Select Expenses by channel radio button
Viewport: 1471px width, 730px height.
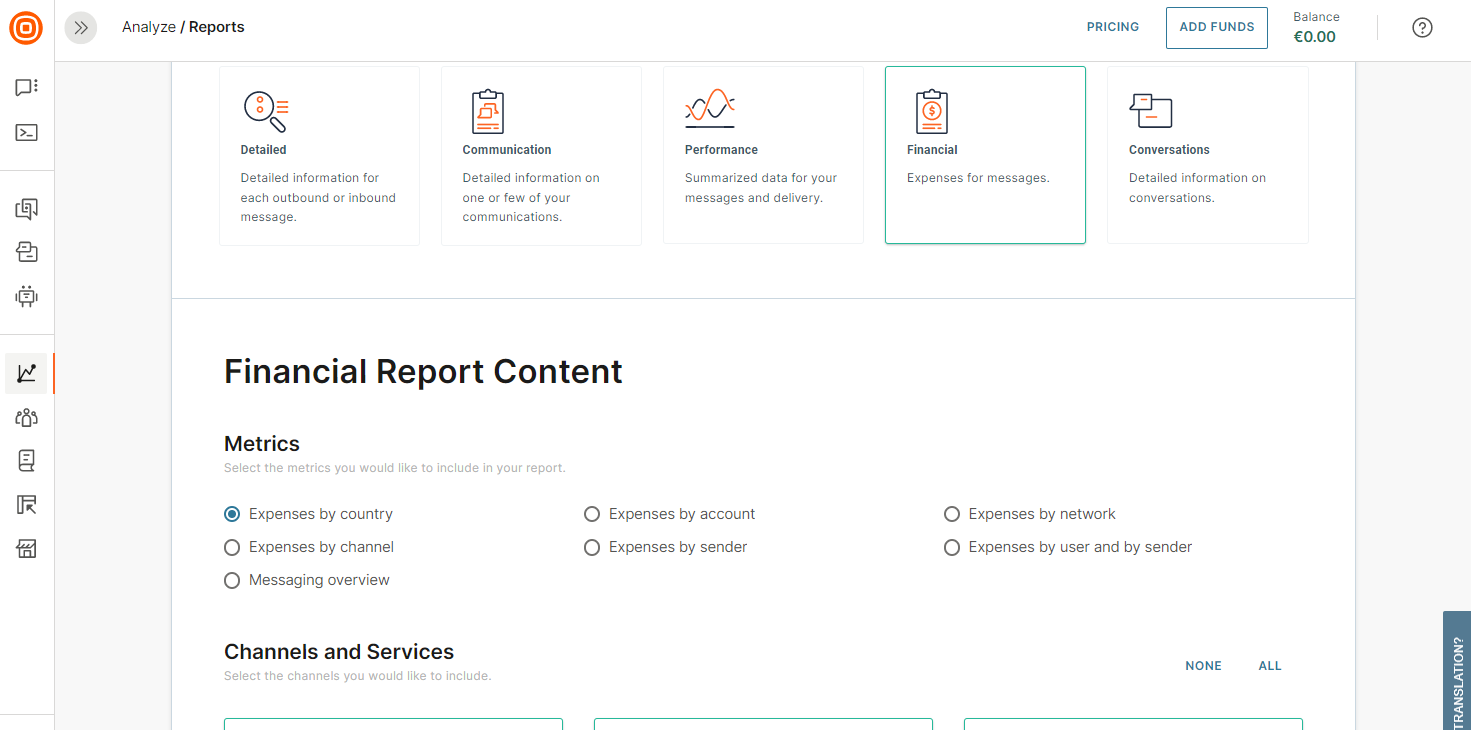pos(232,547)
